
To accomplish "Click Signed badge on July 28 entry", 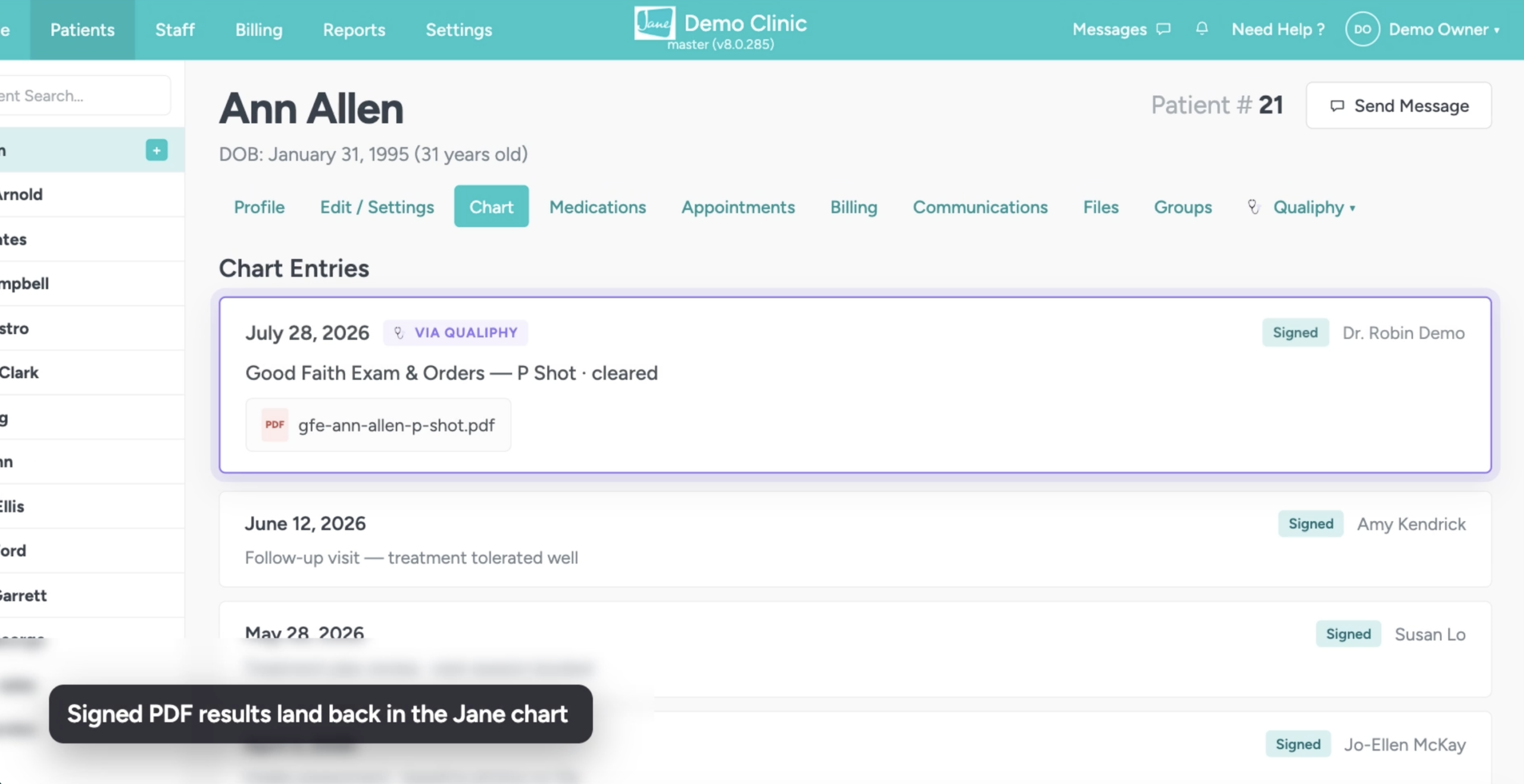I will coord(1295,332).
